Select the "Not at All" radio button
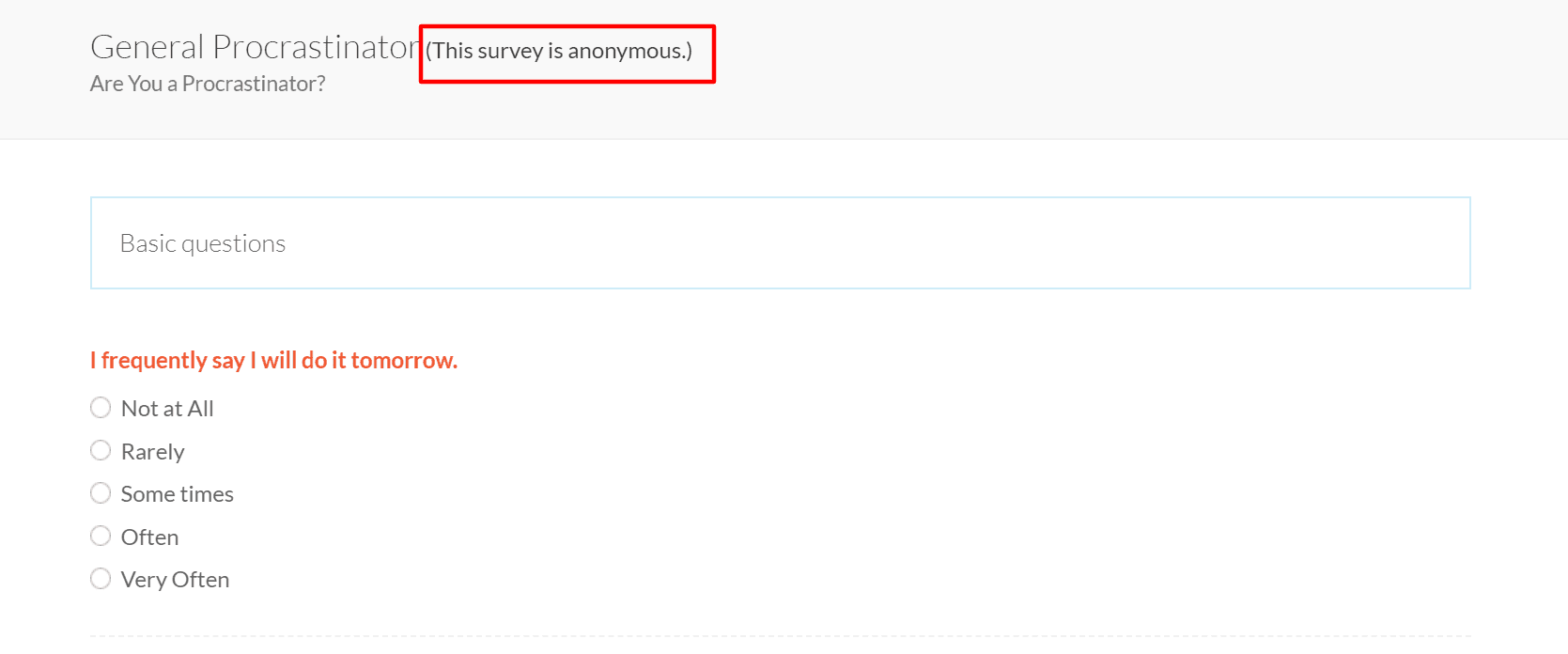 [101, 408]
